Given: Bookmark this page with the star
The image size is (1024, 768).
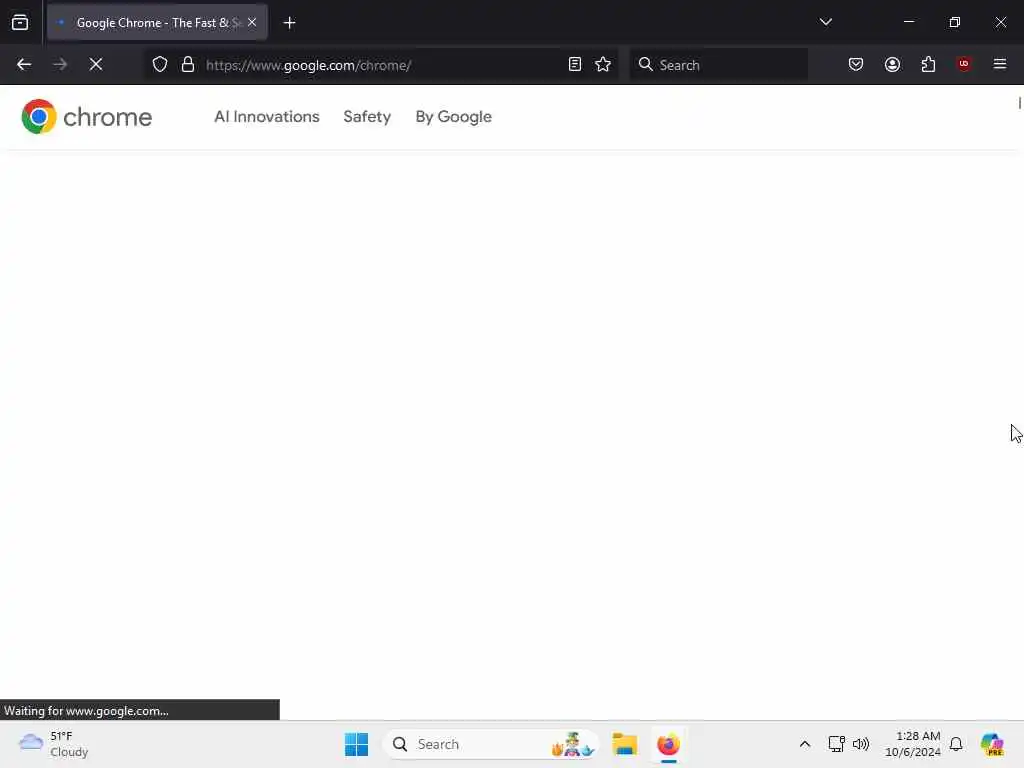Looking at the screenshot, I should click(603, 65).
